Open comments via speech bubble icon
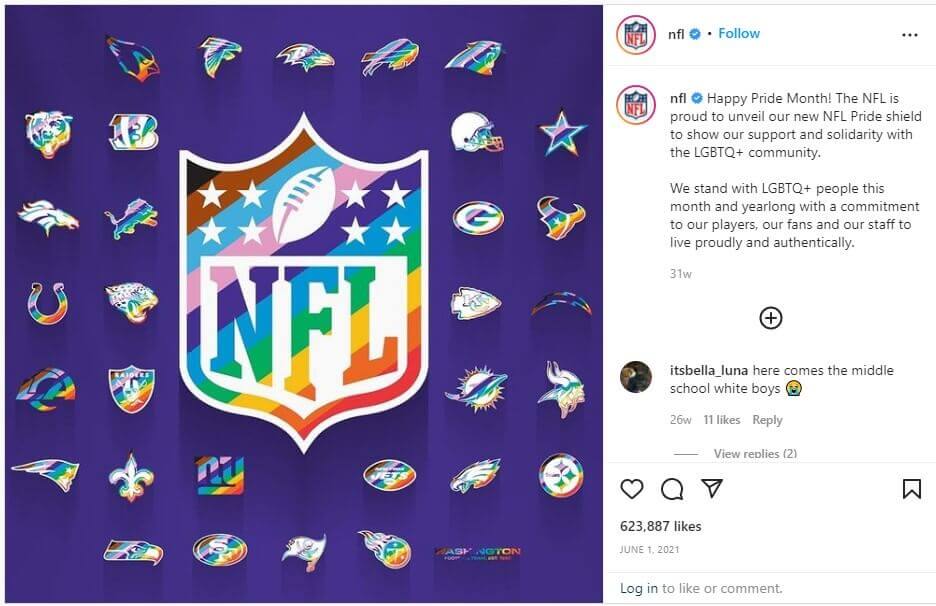936x606 pixels. click(672, 488)
